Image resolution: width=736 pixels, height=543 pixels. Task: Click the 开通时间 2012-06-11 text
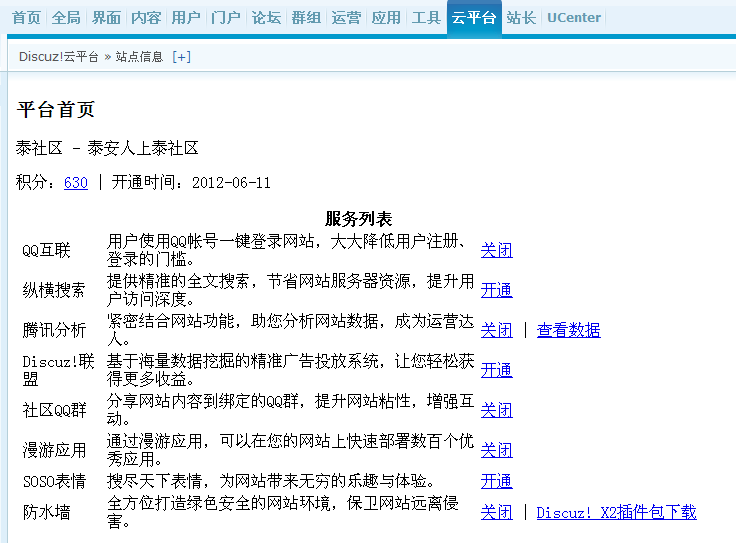[x=191, y=183]
